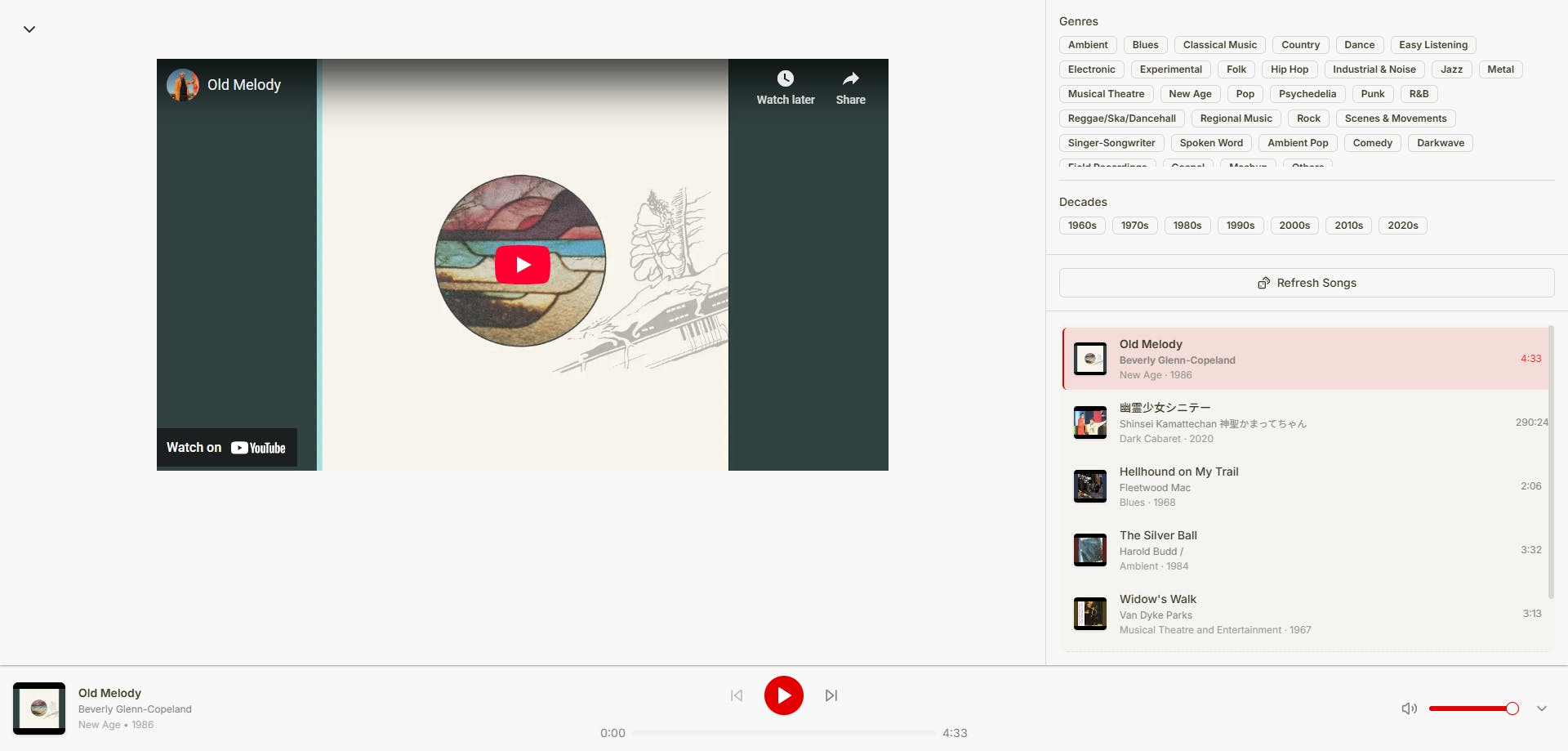The height and width of the screenshot is (751, 1568).
Task: Skip to previous track
Action: tap(737, 695)
